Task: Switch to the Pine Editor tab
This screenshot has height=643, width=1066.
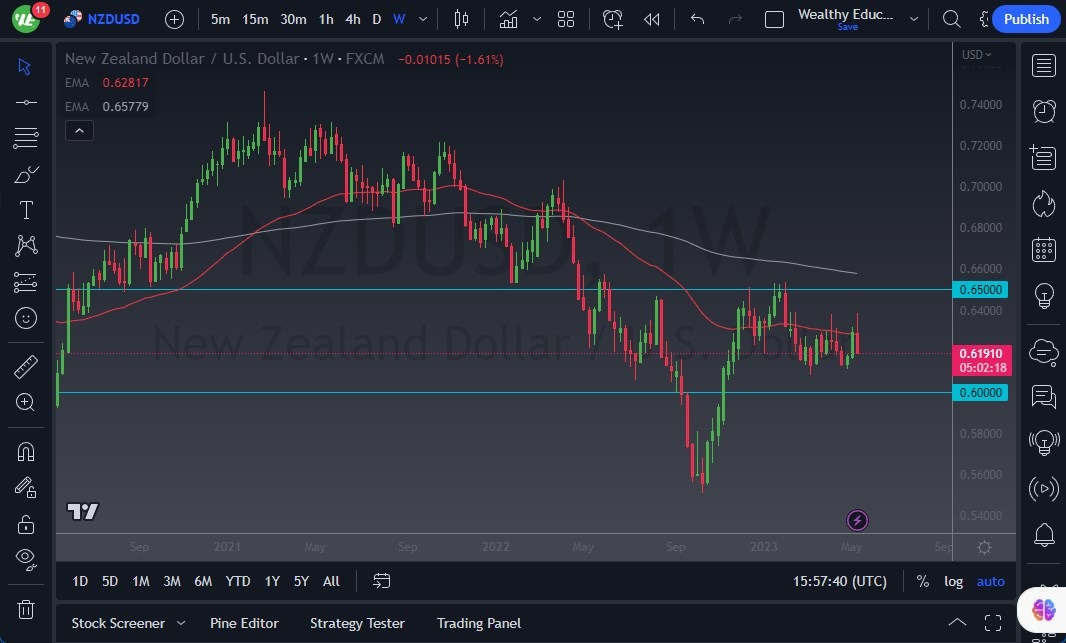Action: coord(244,622)
